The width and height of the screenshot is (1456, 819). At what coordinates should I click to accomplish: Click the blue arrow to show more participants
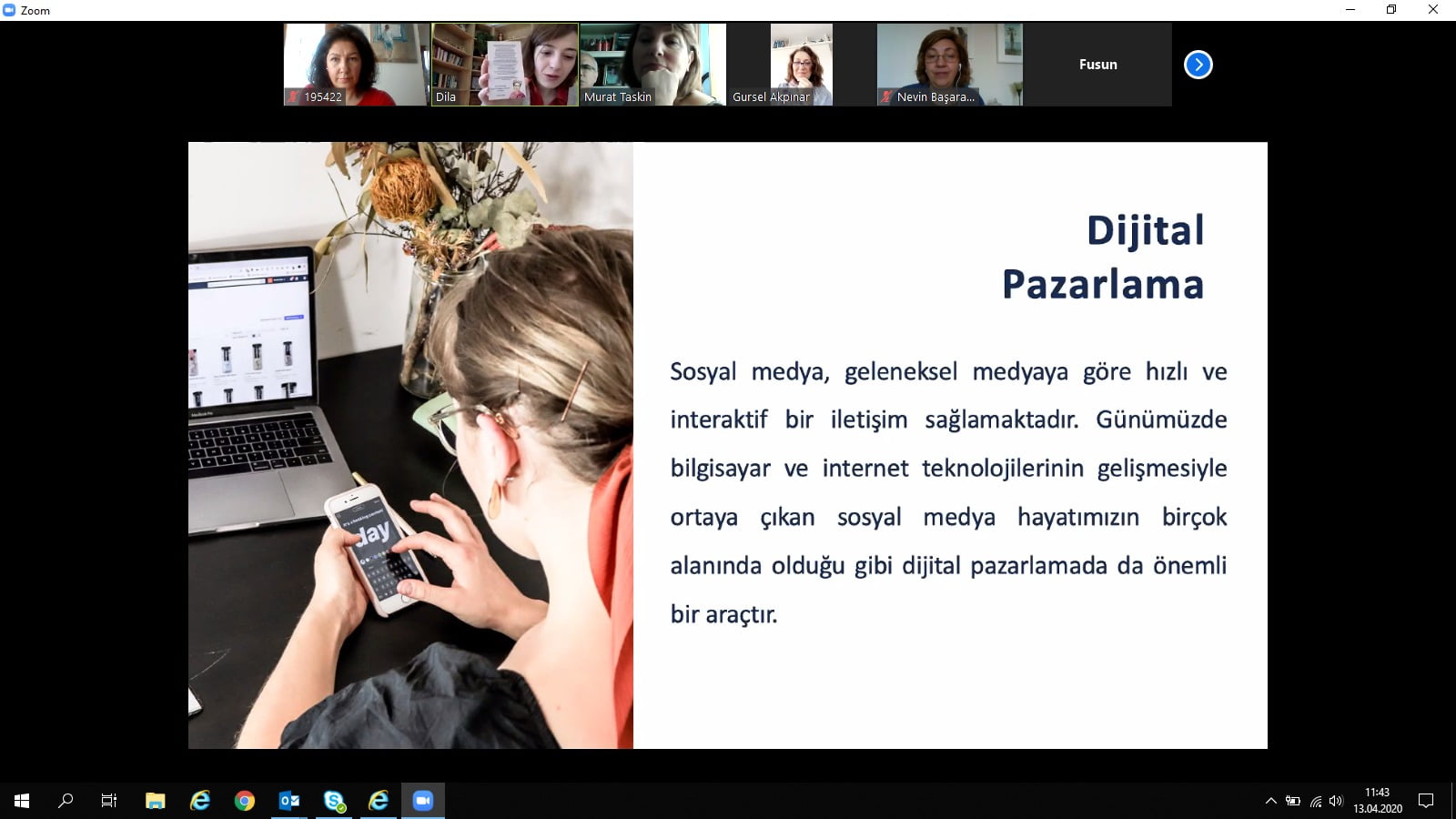pos(1198,64)
